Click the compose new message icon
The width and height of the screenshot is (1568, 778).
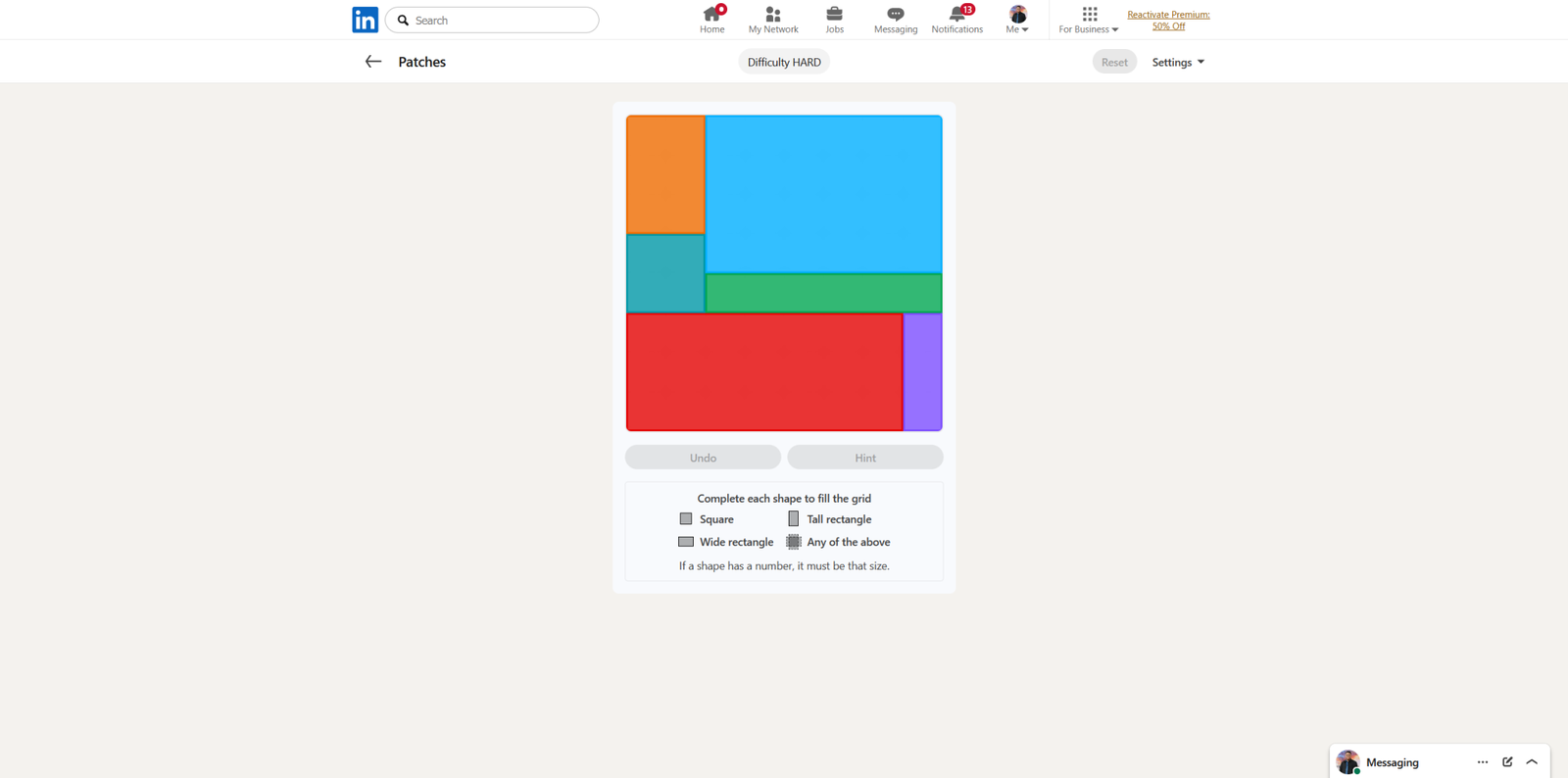(1507, 761)
